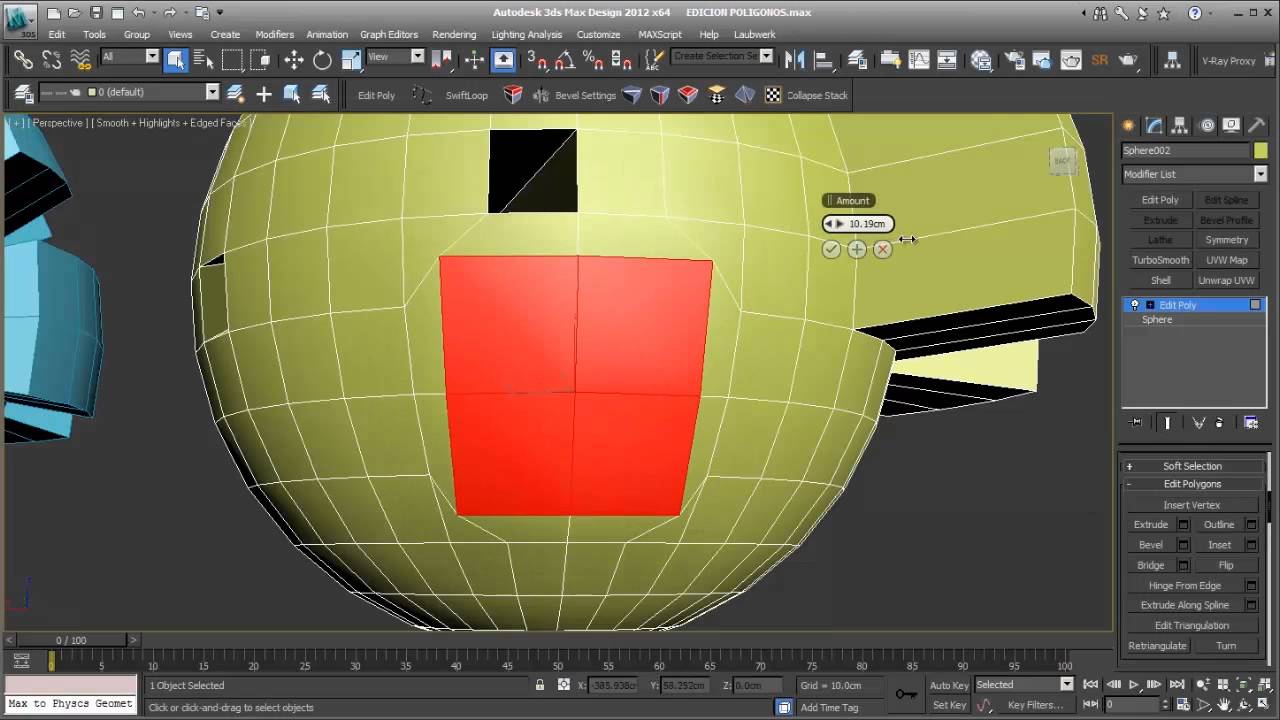
Task: Accept the extrude amount with OK checkmark
Action: click(831, 250)
